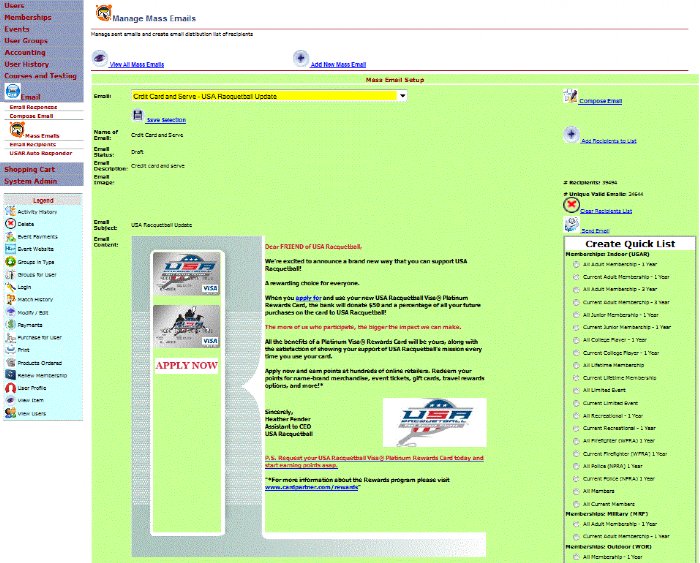Image resolution: width=700 pixels, height=563 pixels.
Task: Select All College Player - 1 Year radio
Action: click(576, 340)
